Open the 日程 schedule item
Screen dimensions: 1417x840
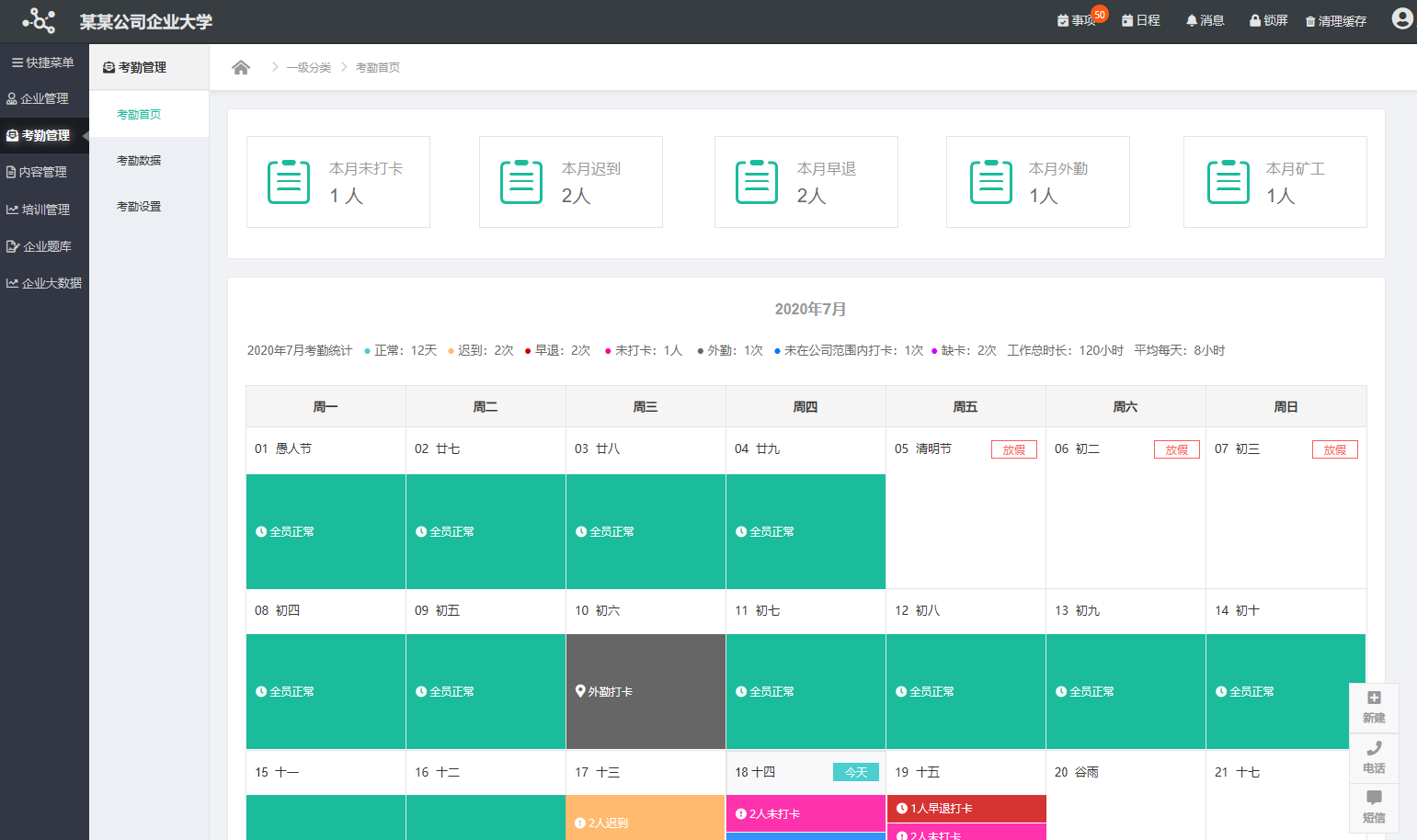(1141, 20)
